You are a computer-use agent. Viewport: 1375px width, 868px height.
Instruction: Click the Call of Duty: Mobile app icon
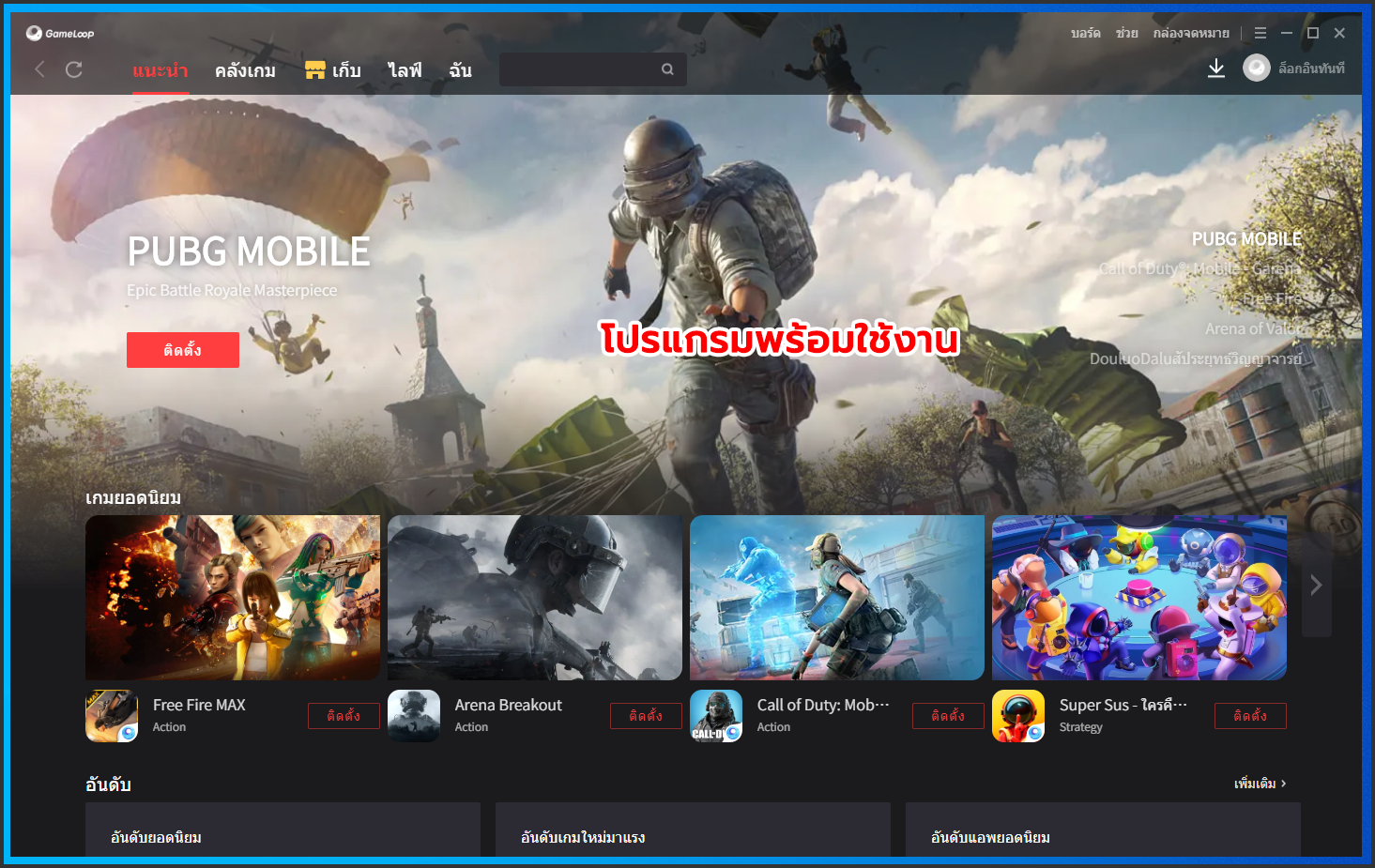point(716,716)
